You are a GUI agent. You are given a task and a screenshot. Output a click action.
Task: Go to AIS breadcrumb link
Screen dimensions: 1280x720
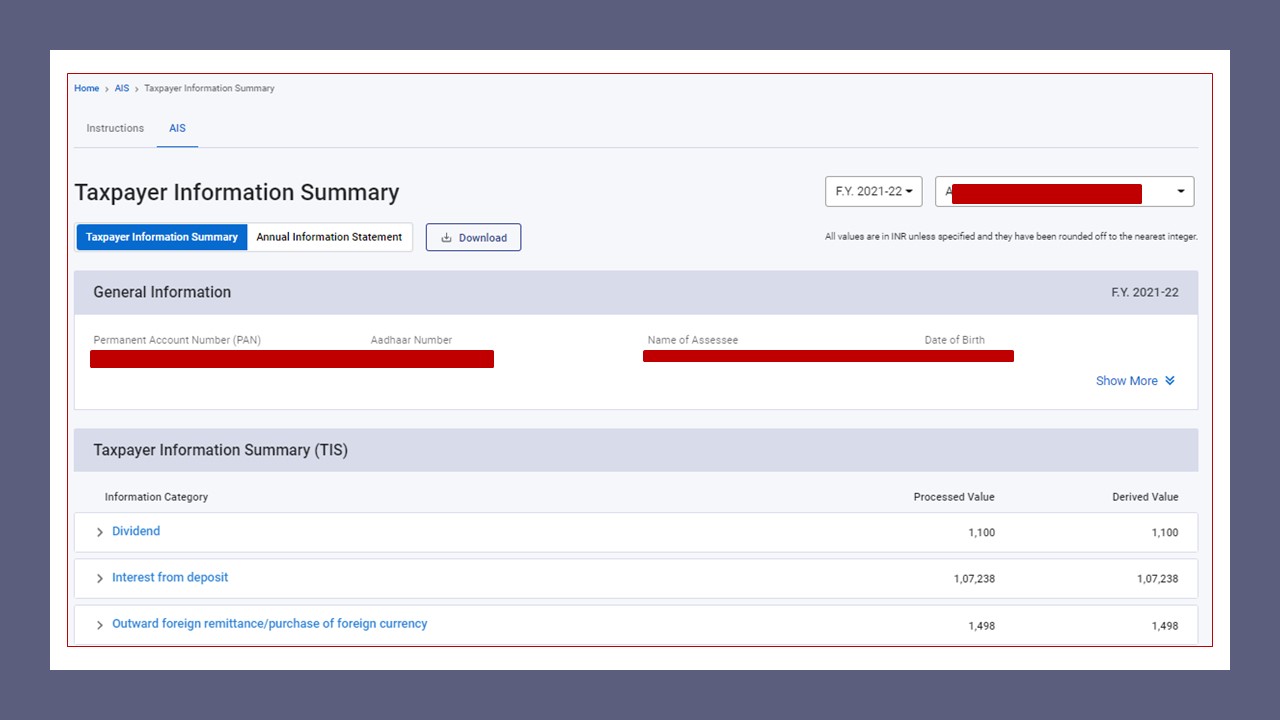(122, 88)
